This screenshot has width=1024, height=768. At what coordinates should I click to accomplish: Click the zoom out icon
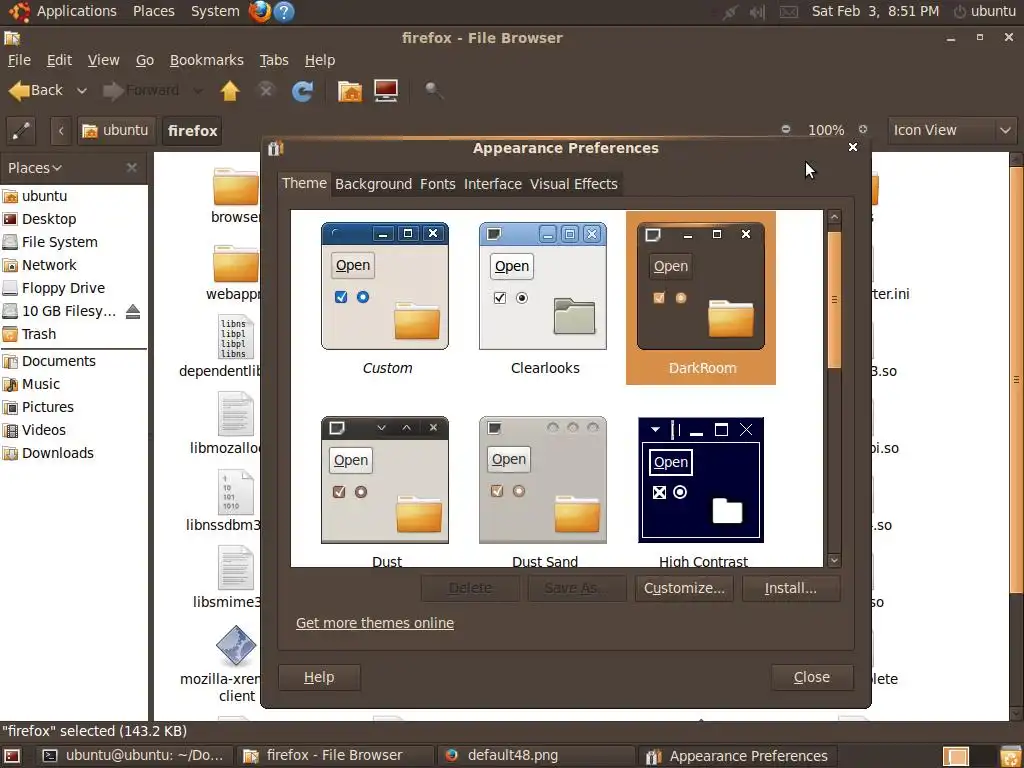click(786, 129)
